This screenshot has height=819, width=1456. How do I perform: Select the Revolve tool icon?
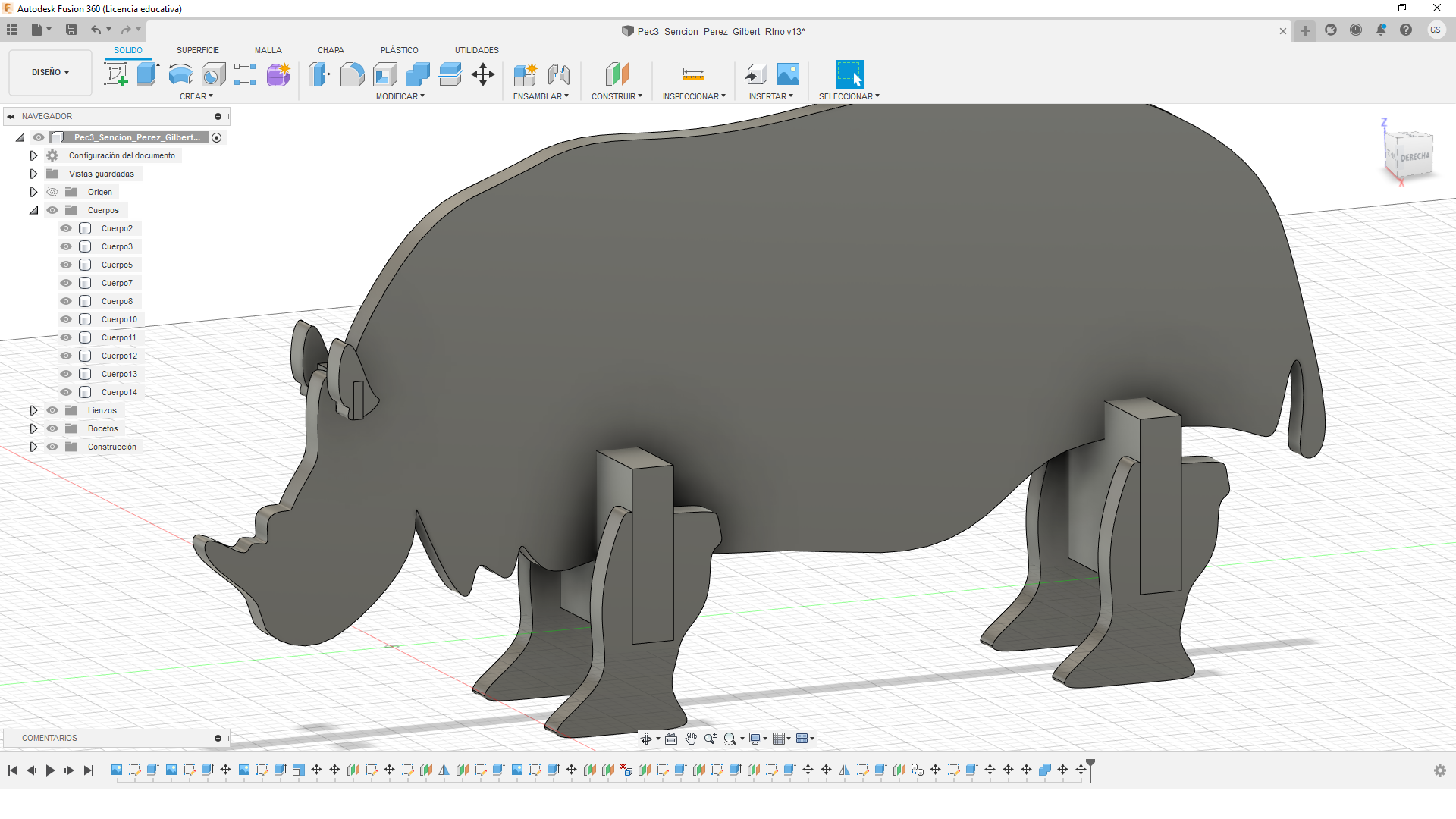click(x=180, y=74)
